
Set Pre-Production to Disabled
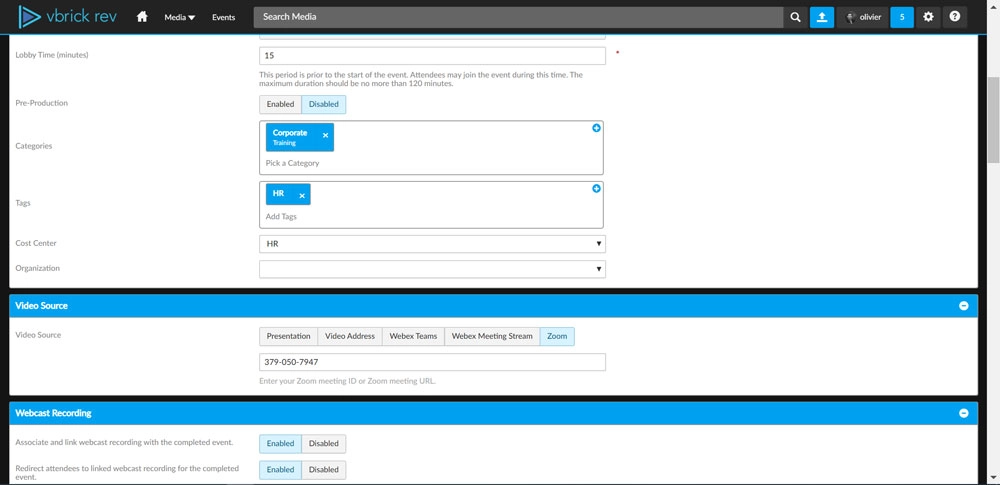pos(324,105)
